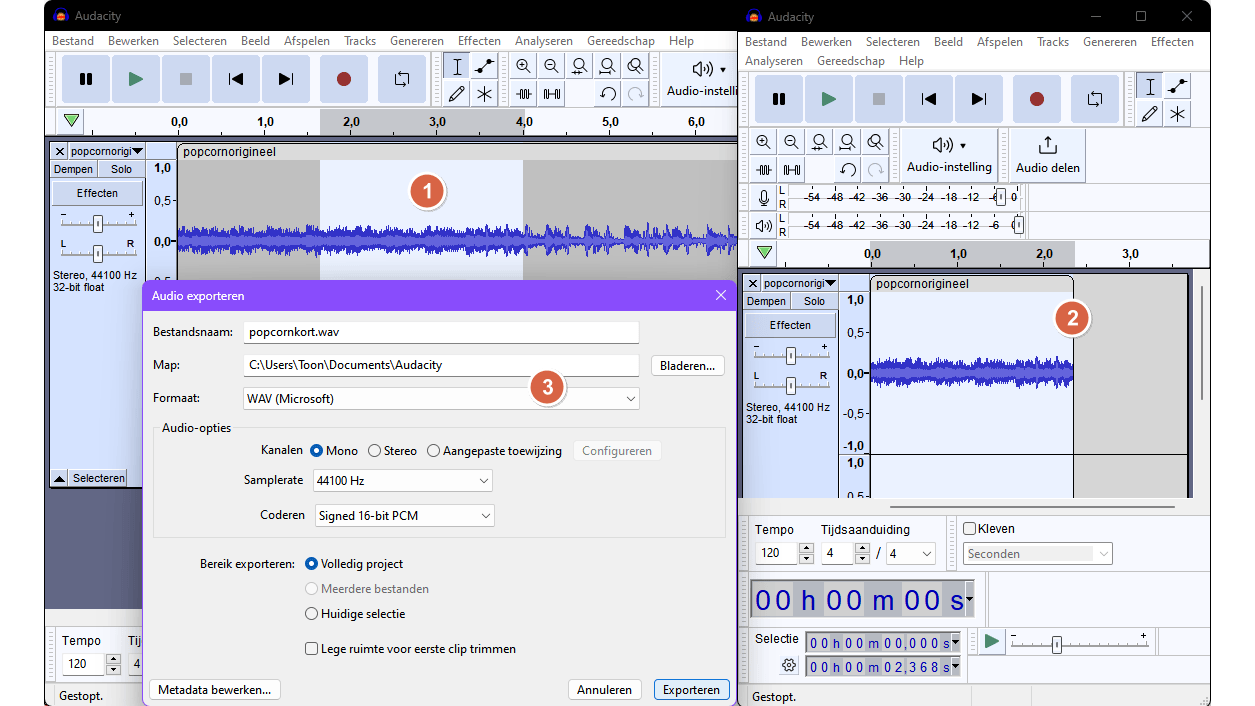Pick the Draw tool pencil icon

456,93
